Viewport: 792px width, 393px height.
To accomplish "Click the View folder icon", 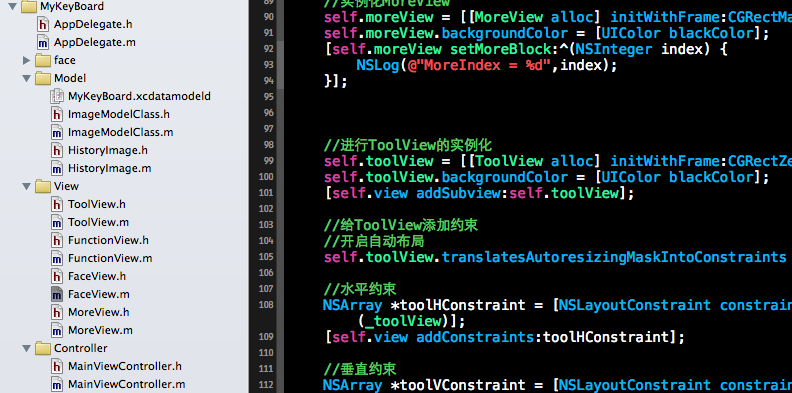I will [x=43, y=186].
